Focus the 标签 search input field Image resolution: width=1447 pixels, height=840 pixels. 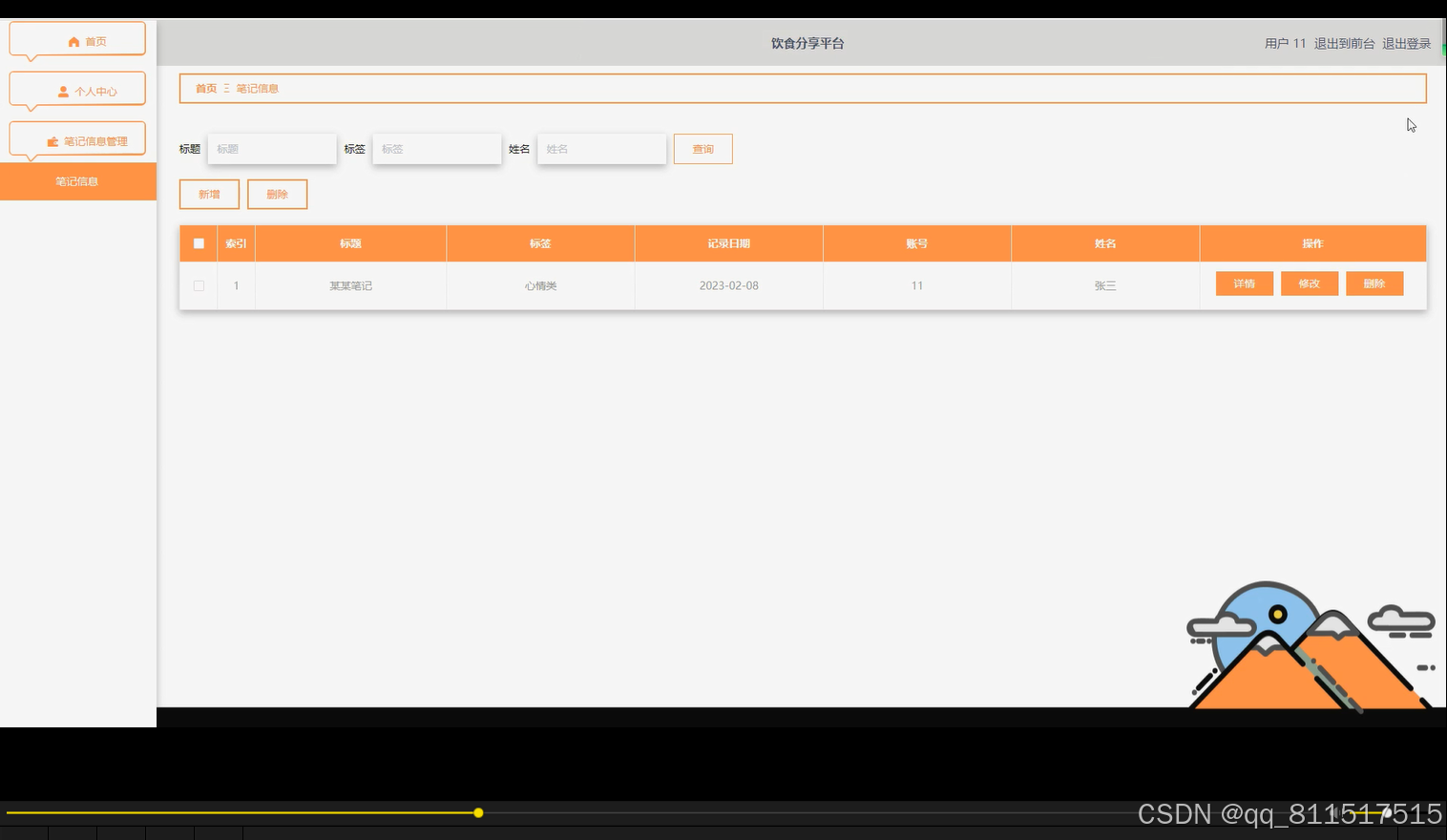437,149
